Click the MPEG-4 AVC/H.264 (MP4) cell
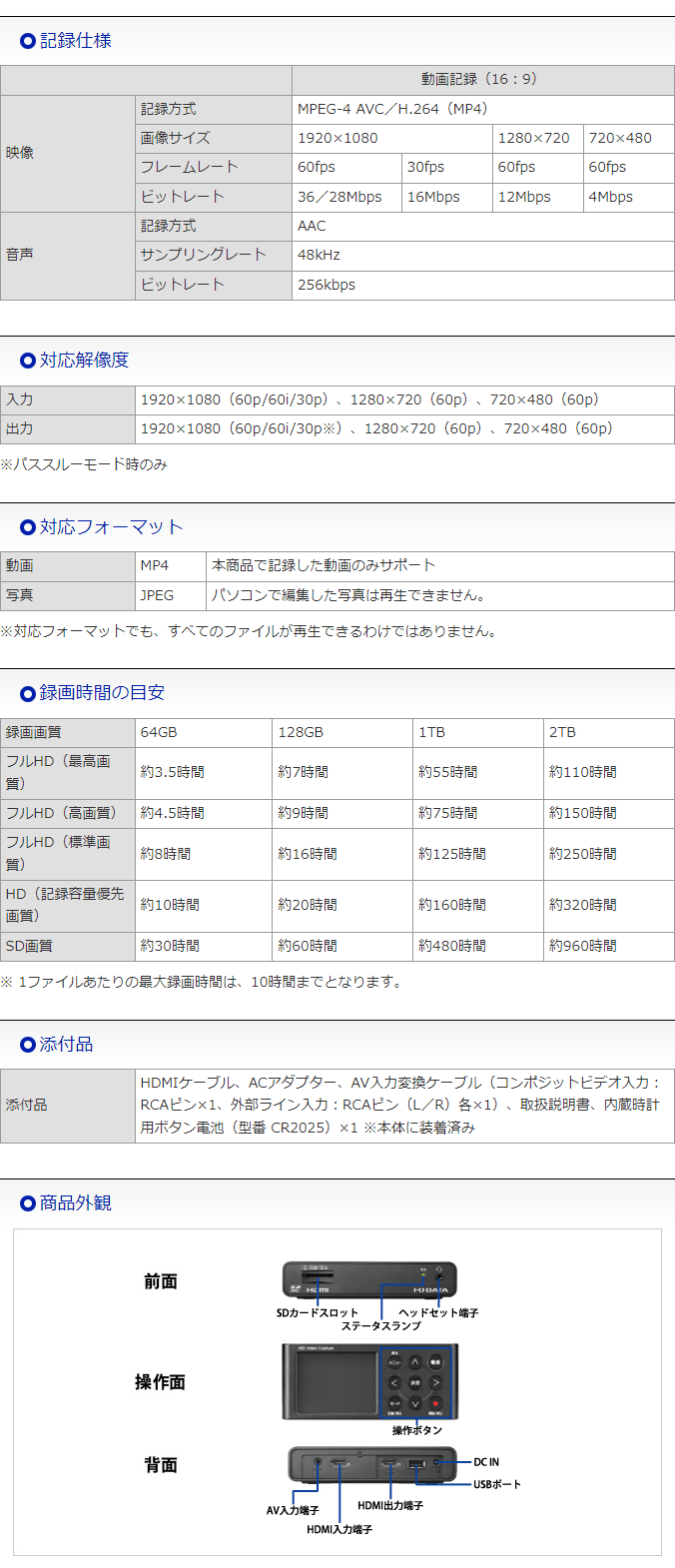Image resolution: width=675 pixels, height=1568 pixels. (483, 109)
